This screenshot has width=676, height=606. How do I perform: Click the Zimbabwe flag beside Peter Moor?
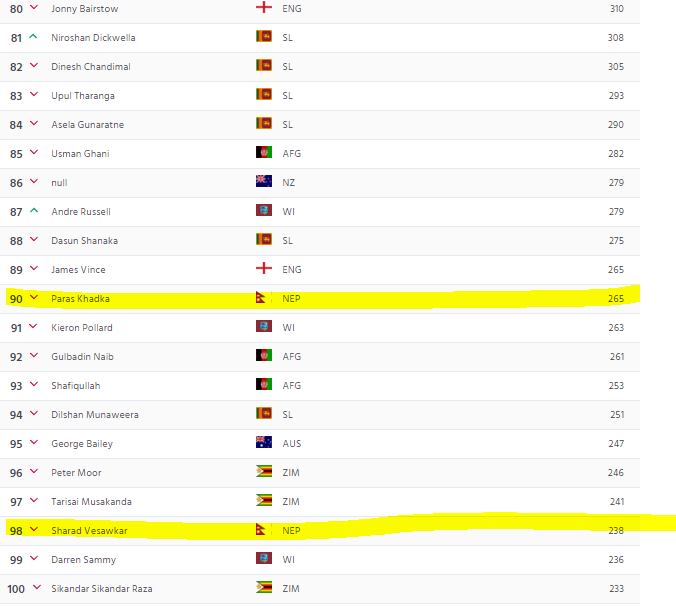click(x=264, y=472)
